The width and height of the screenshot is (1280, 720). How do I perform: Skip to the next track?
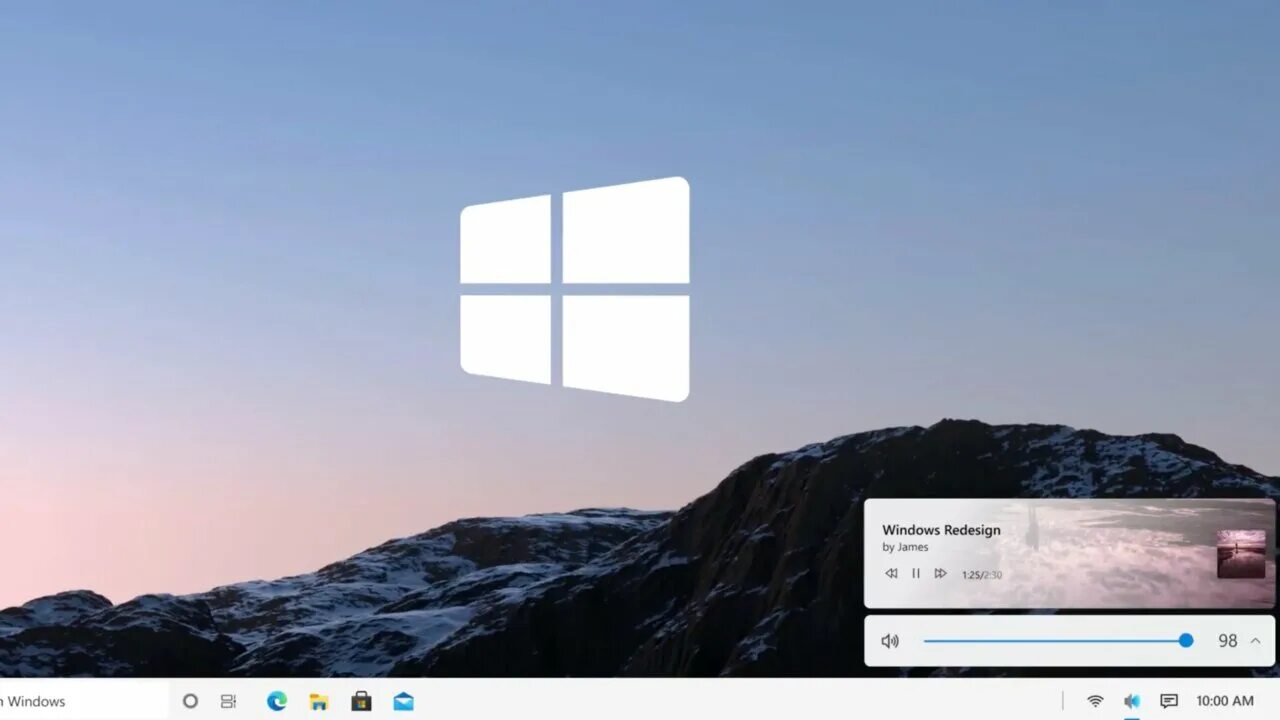click(x=940, y=573)
